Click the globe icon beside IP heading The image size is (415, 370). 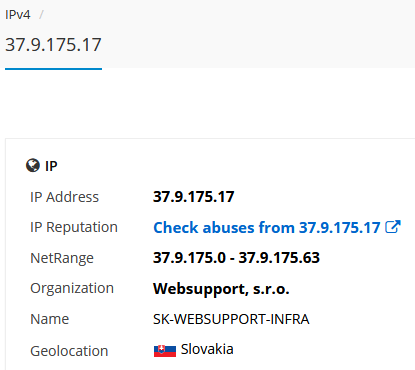click(x=33, y=165)
